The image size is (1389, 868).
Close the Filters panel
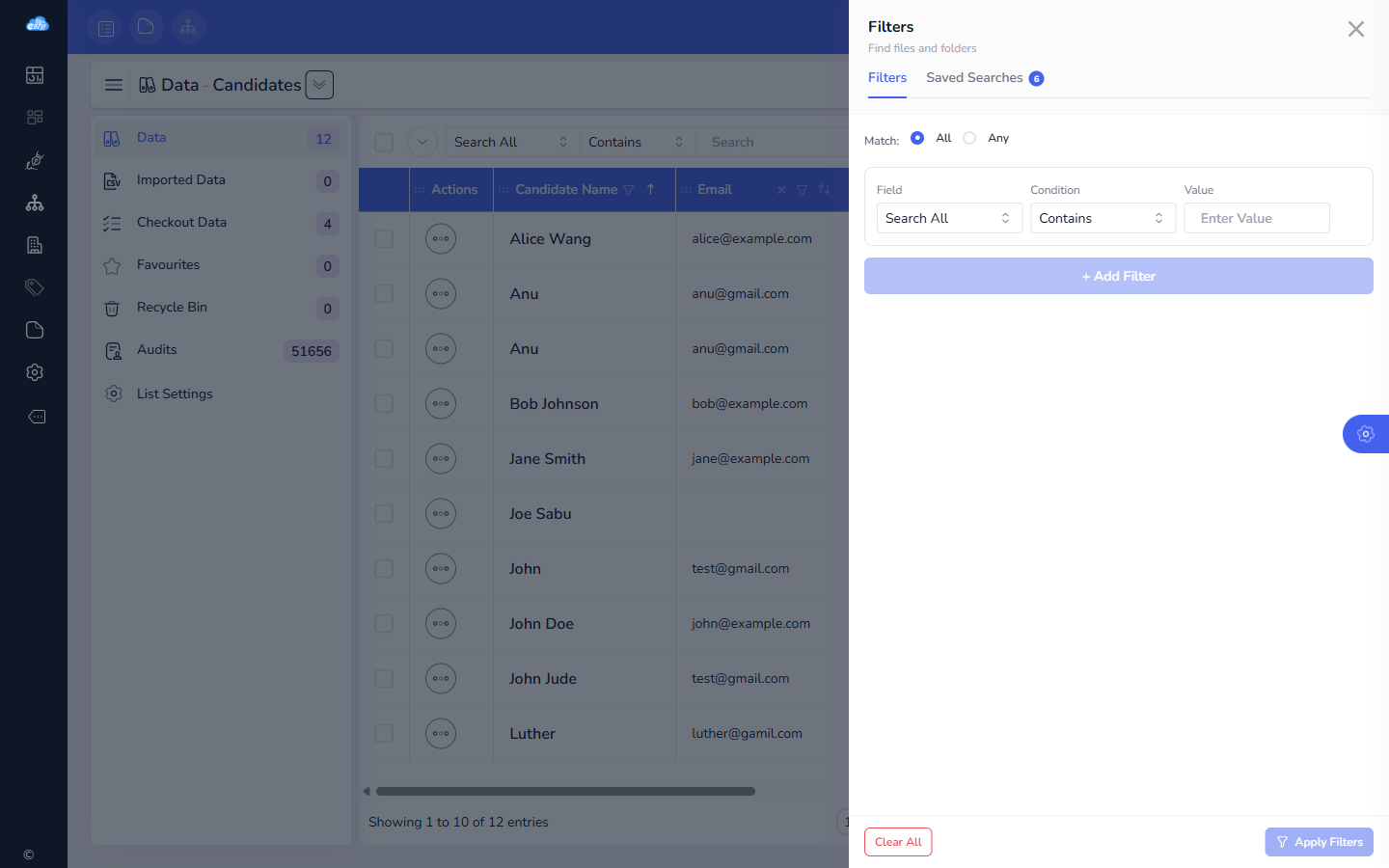coord(1355,29)
